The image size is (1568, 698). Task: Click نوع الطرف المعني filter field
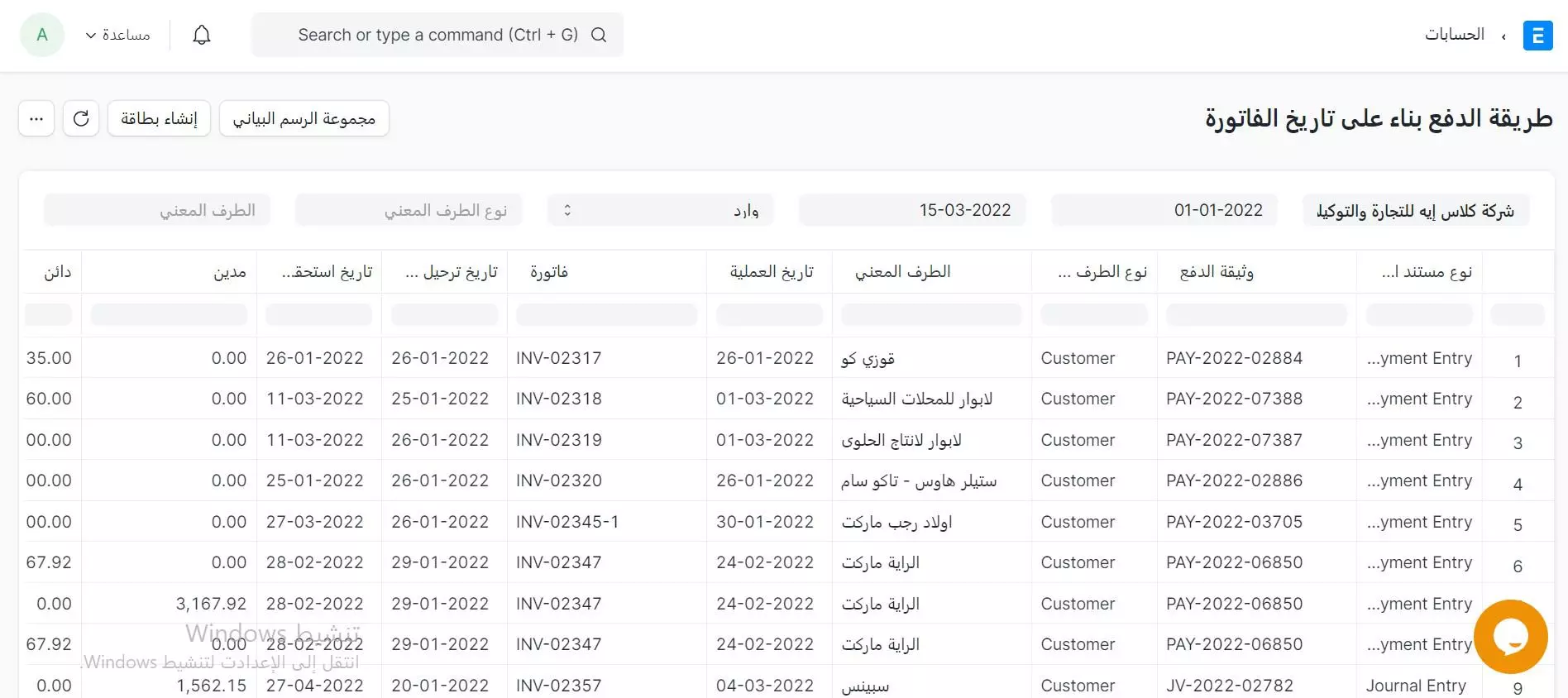coord(409,210)
